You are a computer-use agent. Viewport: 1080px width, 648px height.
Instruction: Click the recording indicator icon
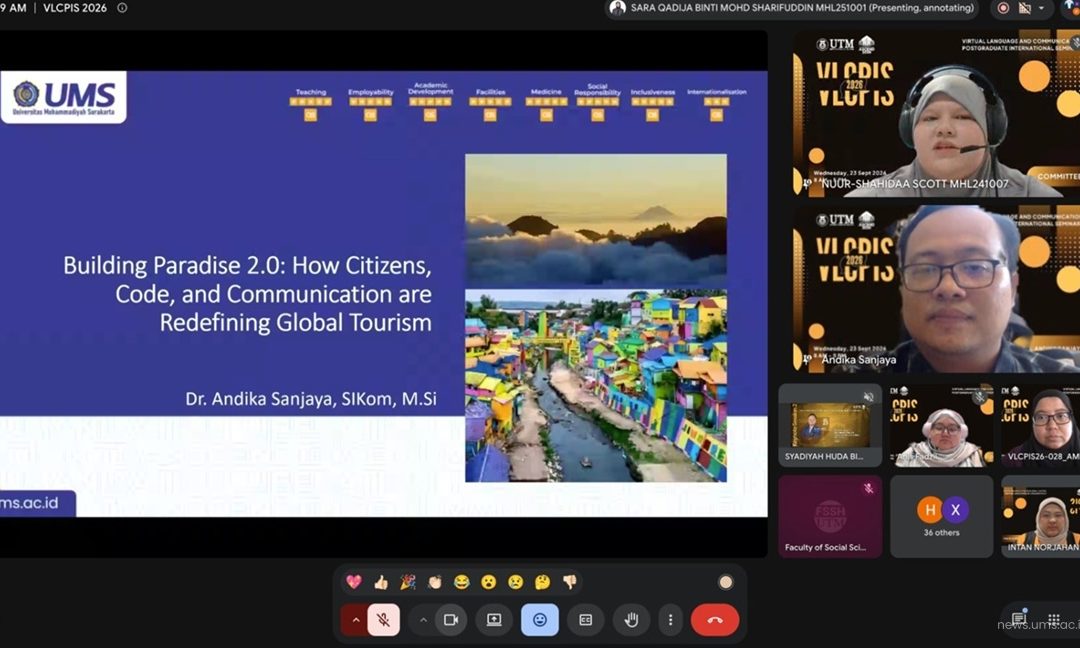[x=1003, y=8]
